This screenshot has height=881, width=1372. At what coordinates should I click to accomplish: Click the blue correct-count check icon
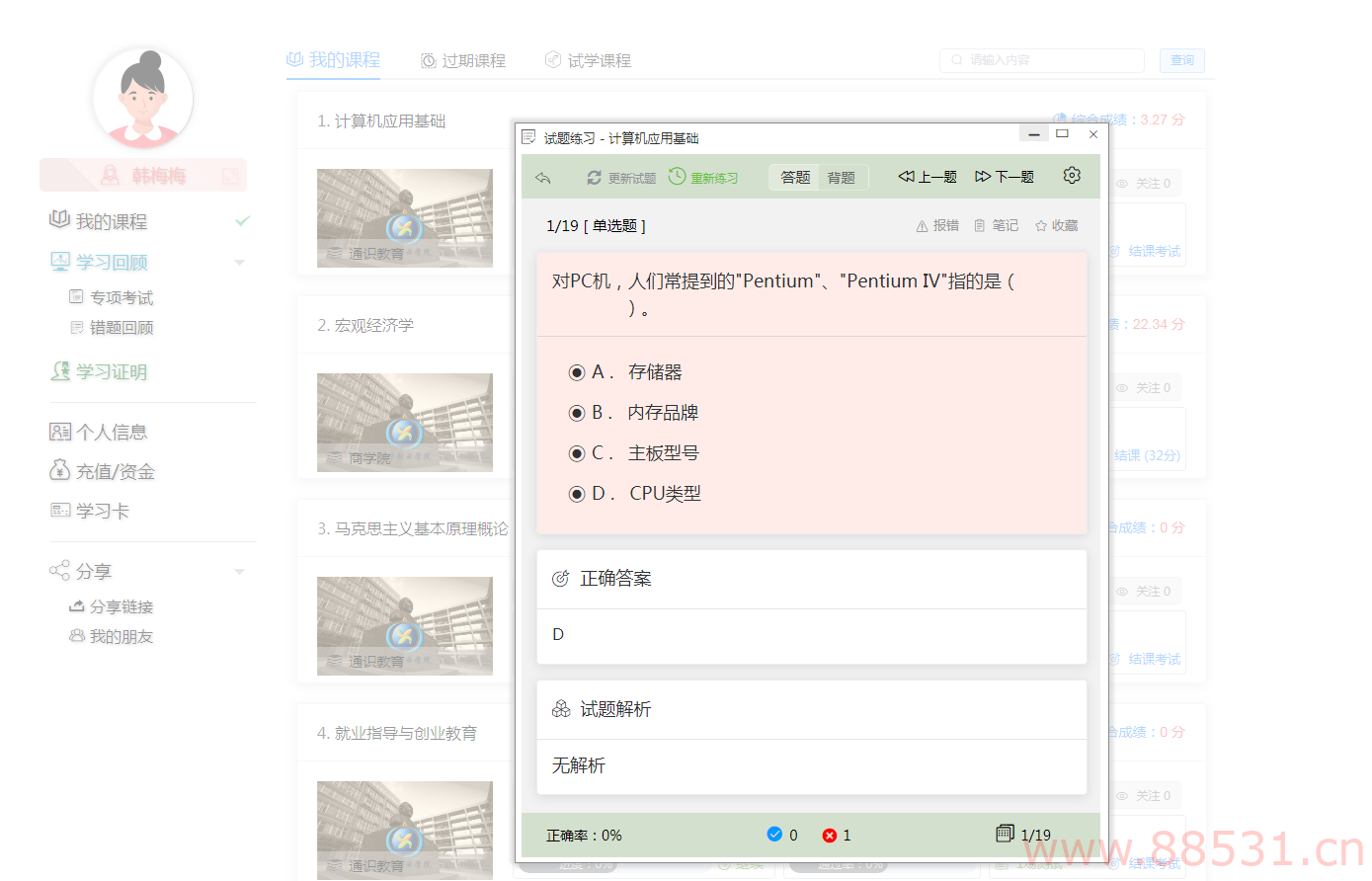pos(774,835)
